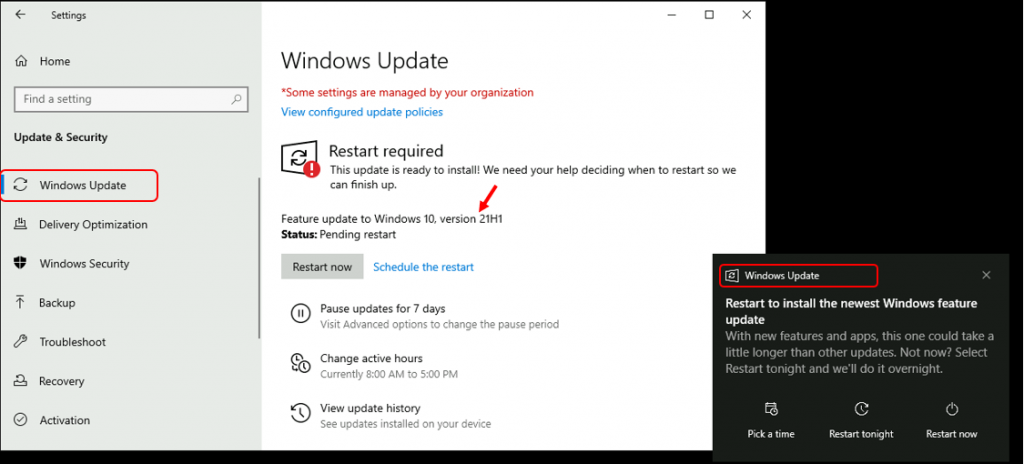Open Schedule the restart link
Image resolution: width=1024 pixels, height=464 pixels.
pyautogui.click(x=423, y=267)
